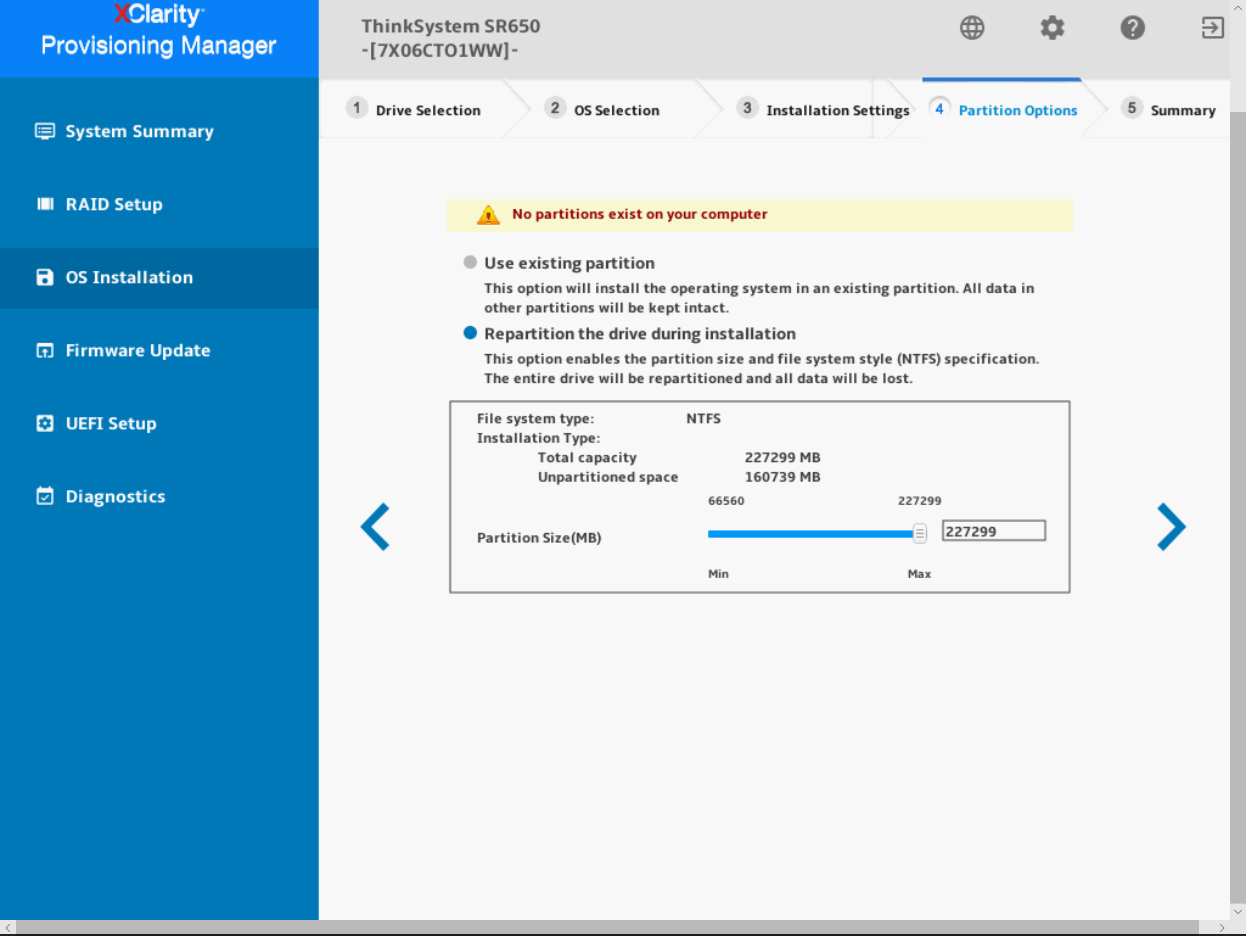
Task: Click the XClarity Provisioning Manager logo
Action: point(159,31)
